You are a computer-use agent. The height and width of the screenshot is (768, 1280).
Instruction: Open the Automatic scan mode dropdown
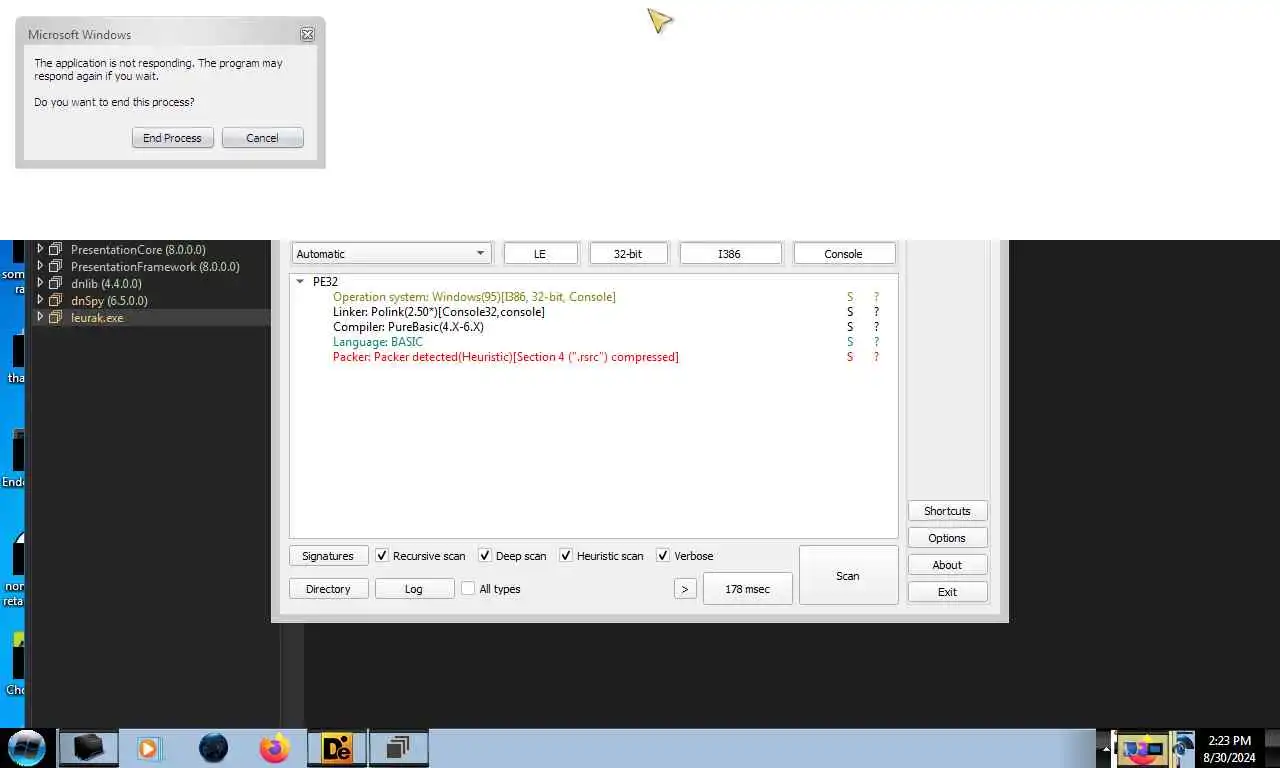click(x=391, y=254)
